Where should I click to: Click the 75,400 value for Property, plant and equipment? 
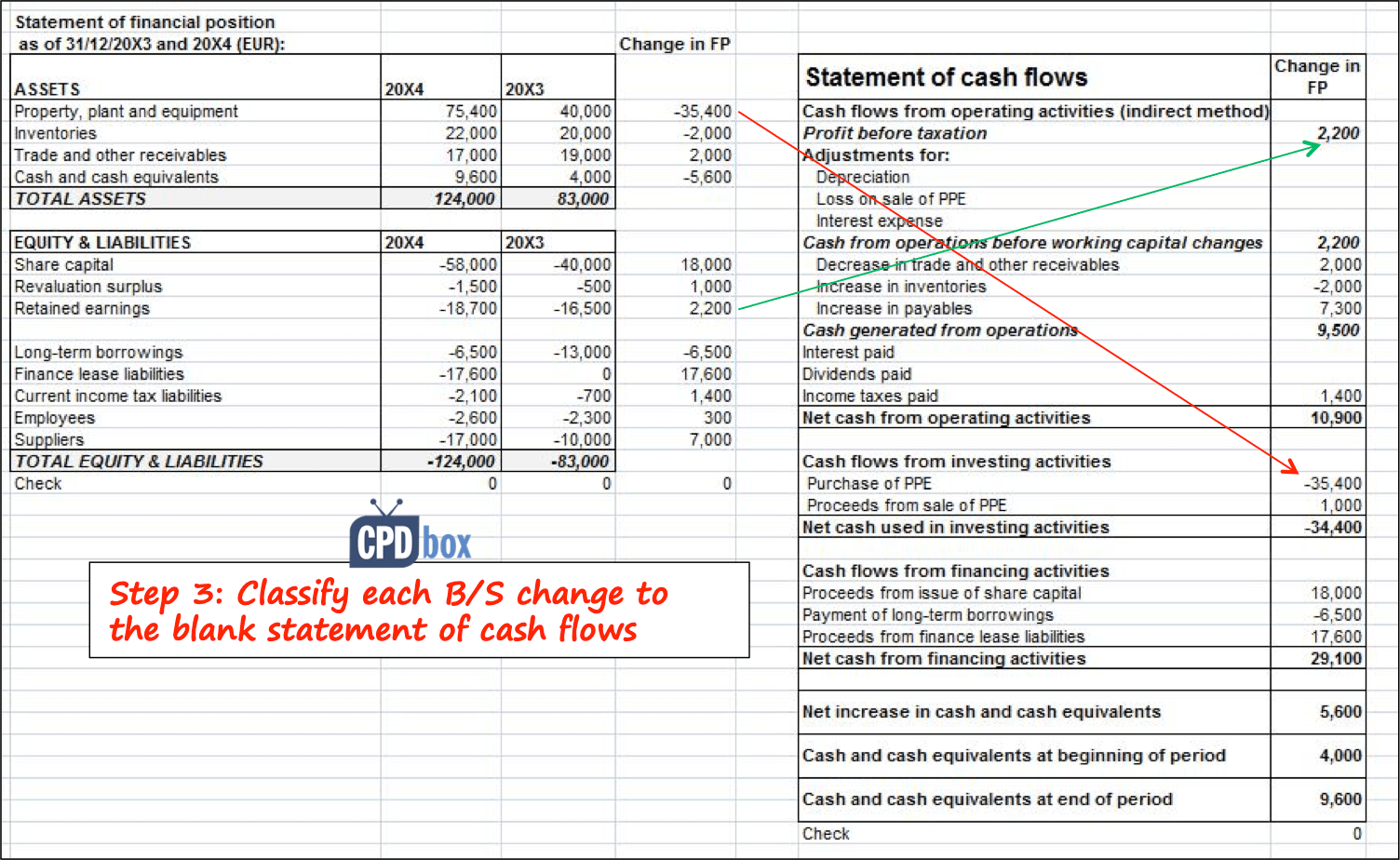pos(471,112)
